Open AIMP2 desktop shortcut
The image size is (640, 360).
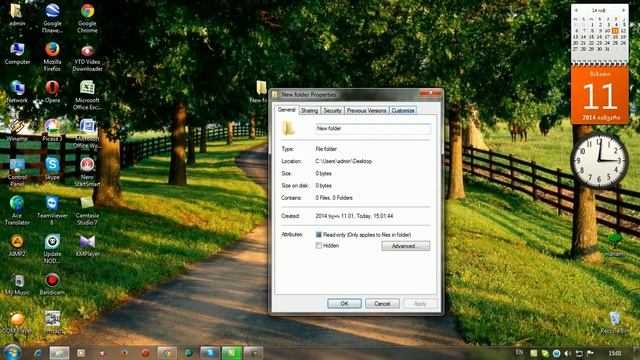[17, 245]
